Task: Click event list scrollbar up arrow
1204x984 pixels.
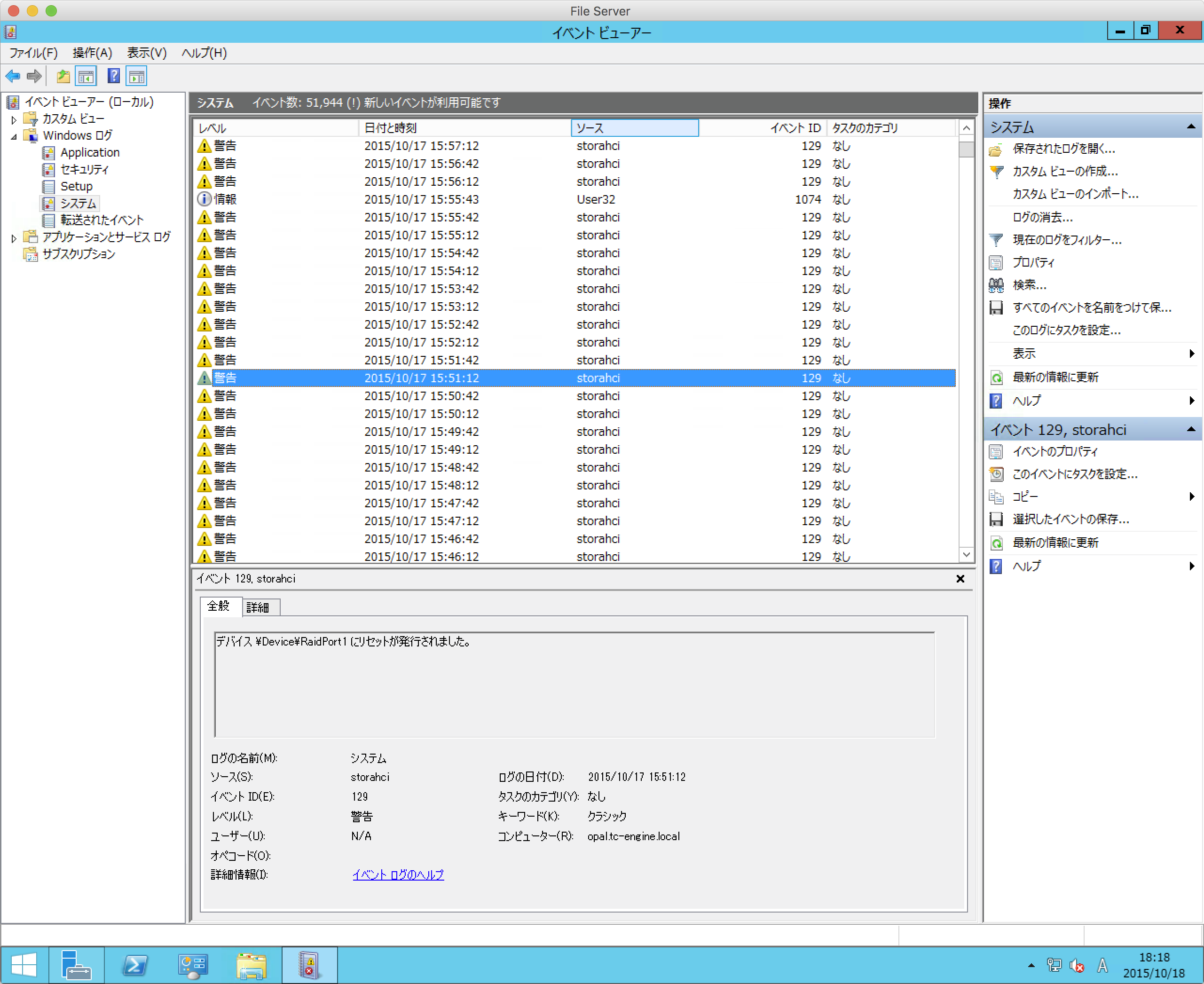Action: (x=967, y=128)
